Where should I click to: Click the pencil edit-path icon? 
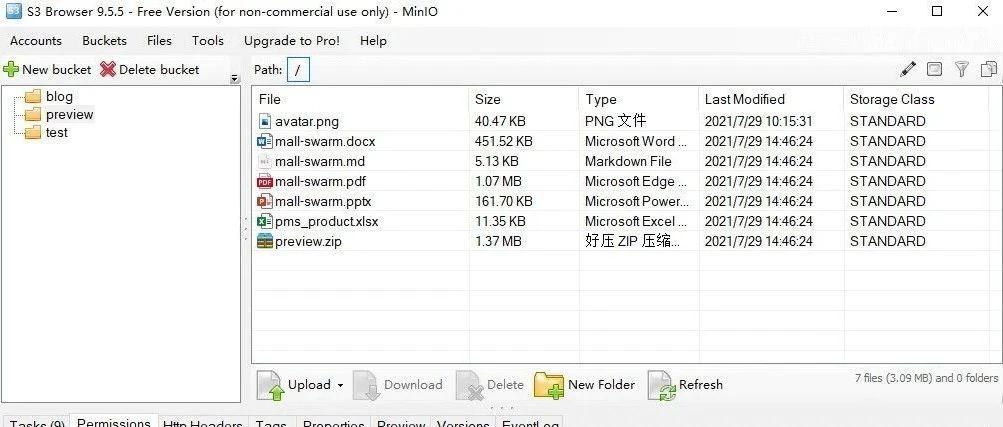click(x=908, y=69)
